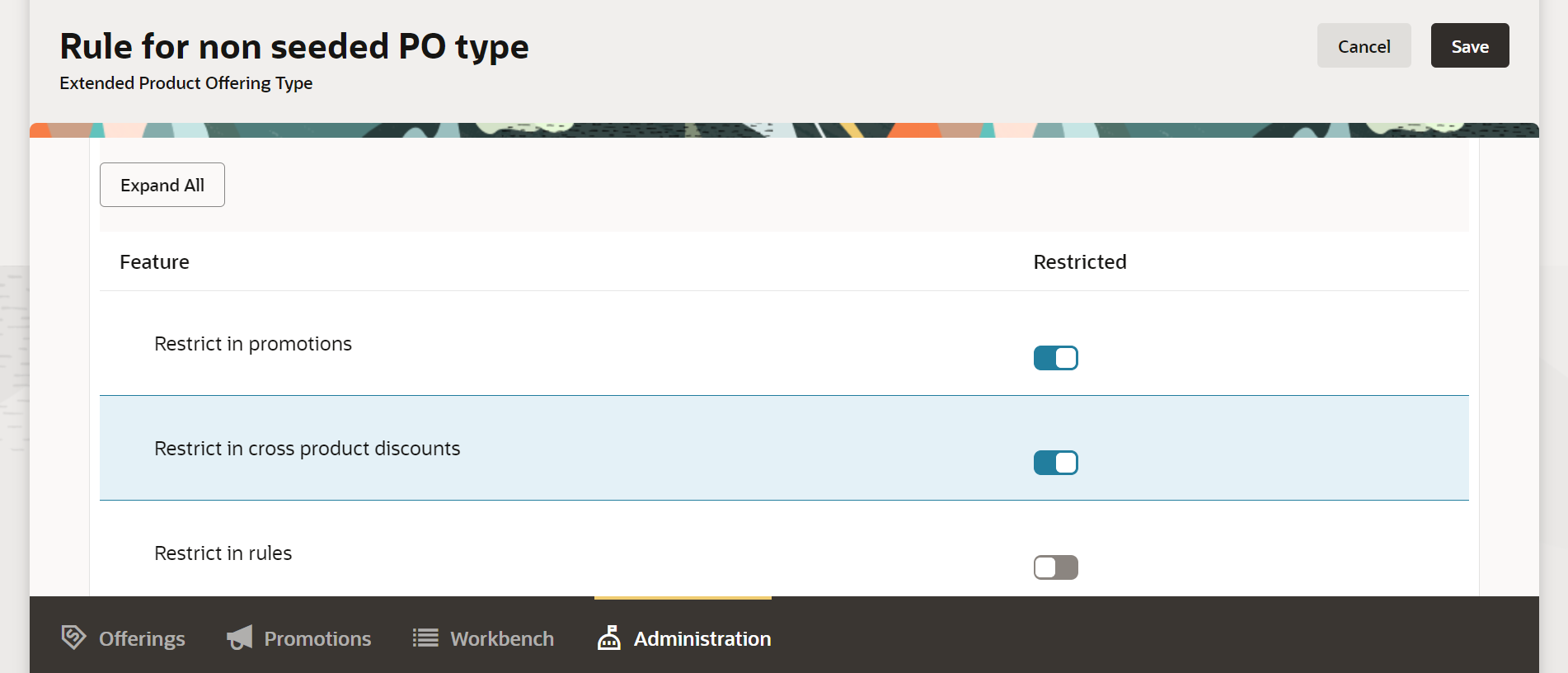Click the Feature column header
The image size is (1568, 673).
(x=154, y=261)
